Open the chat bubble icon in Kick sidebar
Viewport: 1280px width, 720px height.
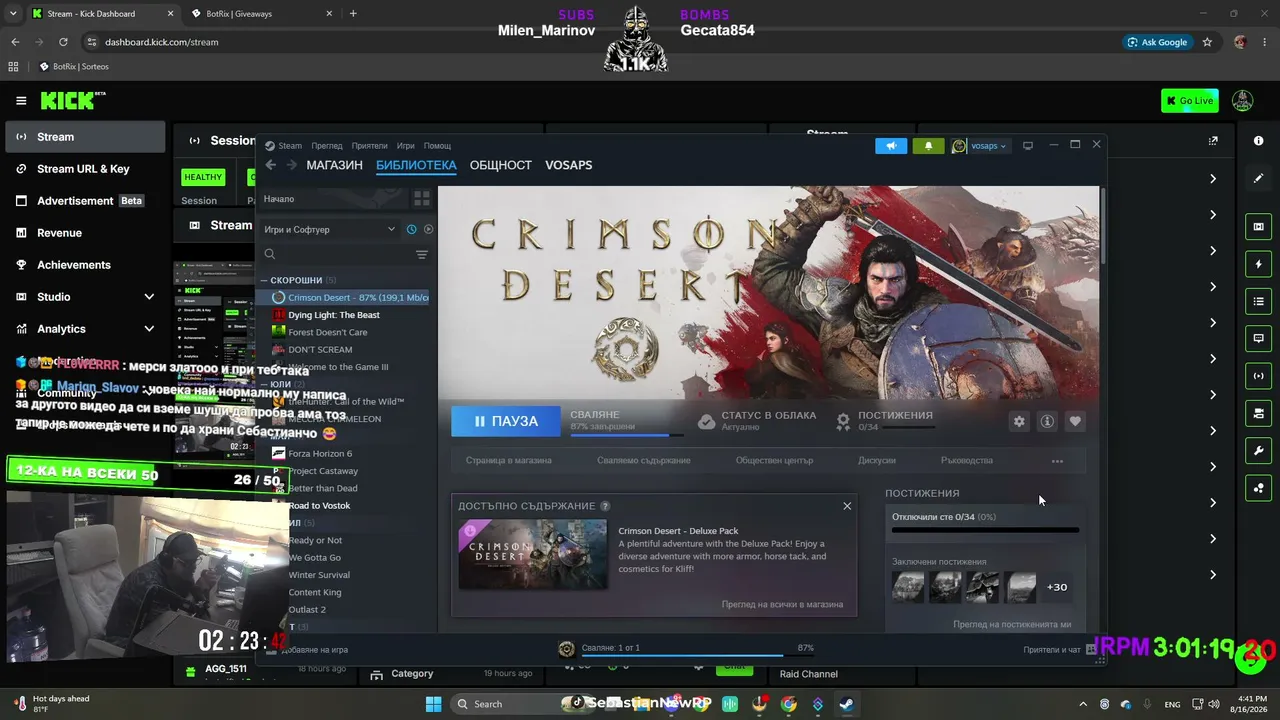(1258, 339)
